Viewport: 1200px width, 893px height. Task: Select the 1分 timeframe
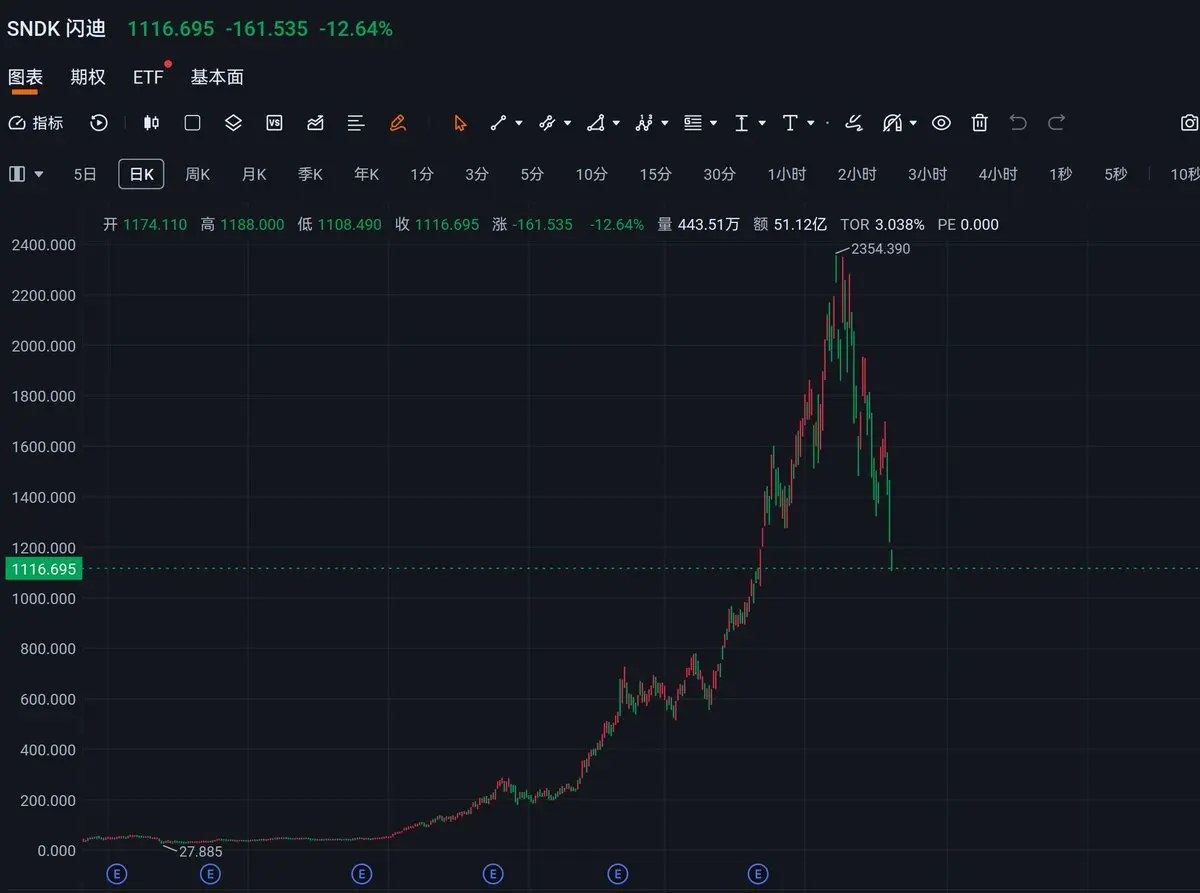[x=422, y=174]
